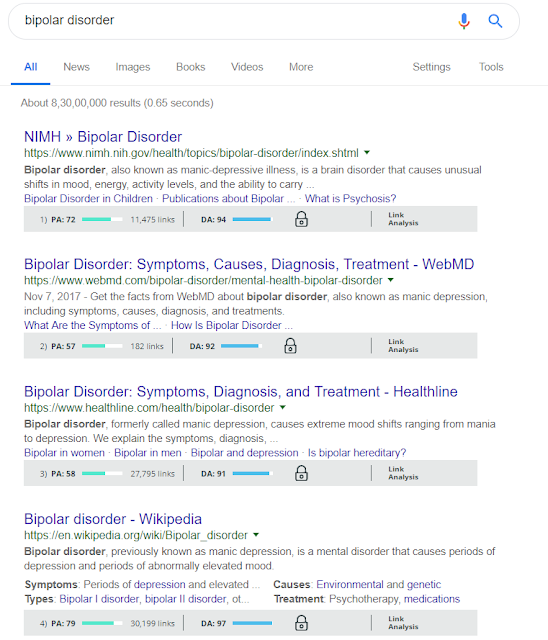Expand the dropdown arrow beside WebMD URL
Viewport: 548px width, 640px height.
click(x=390, y=280)
